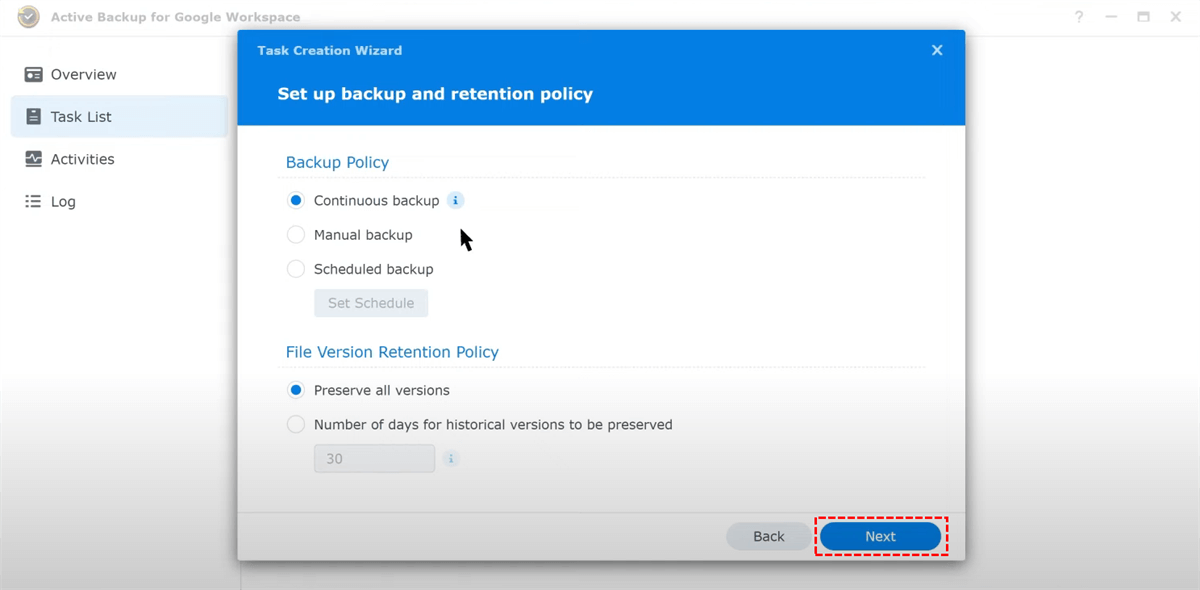This screenshot has height=590, width=1200.
Task: Click the info icon next to days field
Action: [451, 459]
